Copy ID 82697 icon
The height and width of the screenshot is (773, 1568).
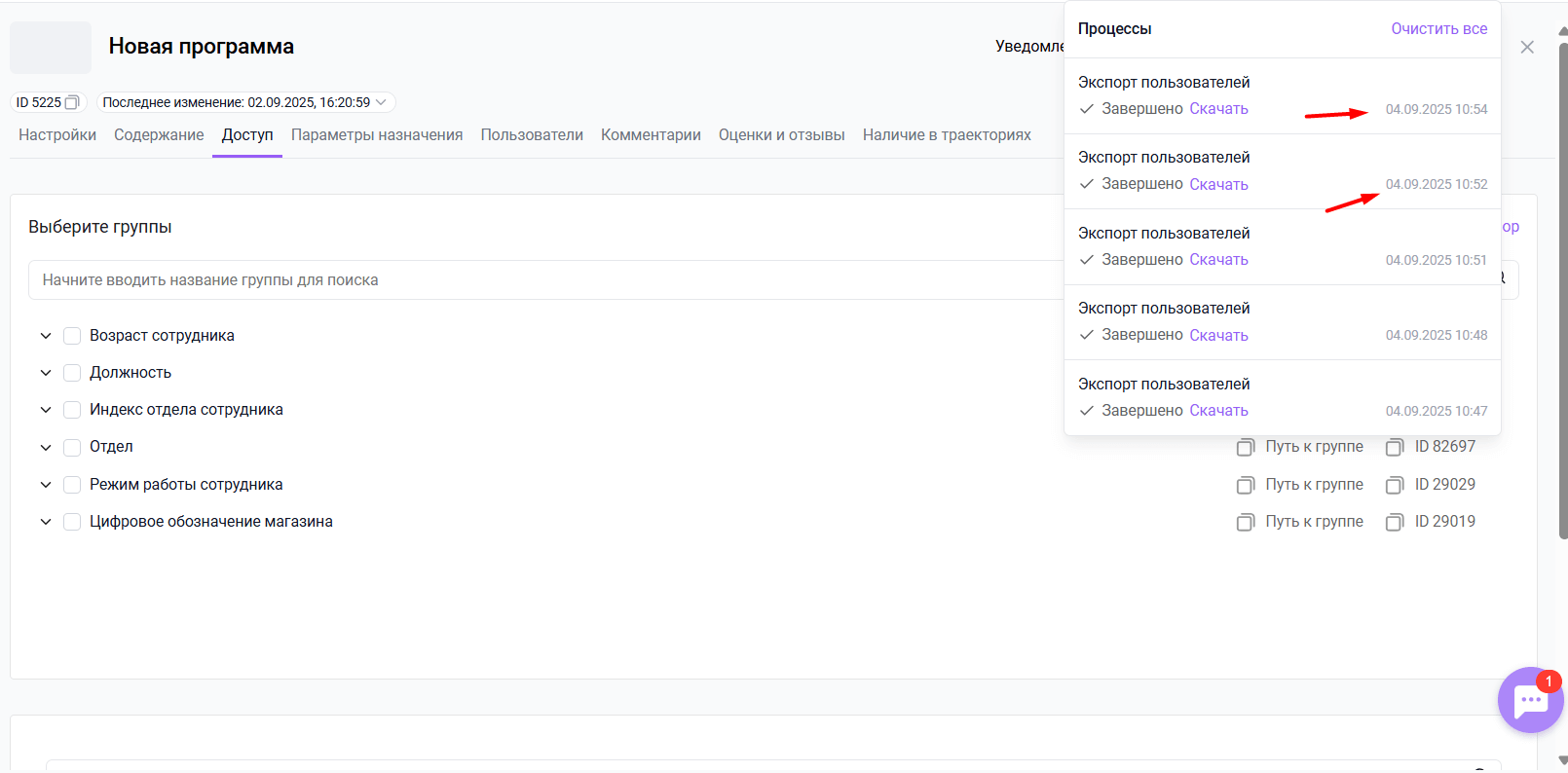pyautogui.click(x=1395, y=447)
